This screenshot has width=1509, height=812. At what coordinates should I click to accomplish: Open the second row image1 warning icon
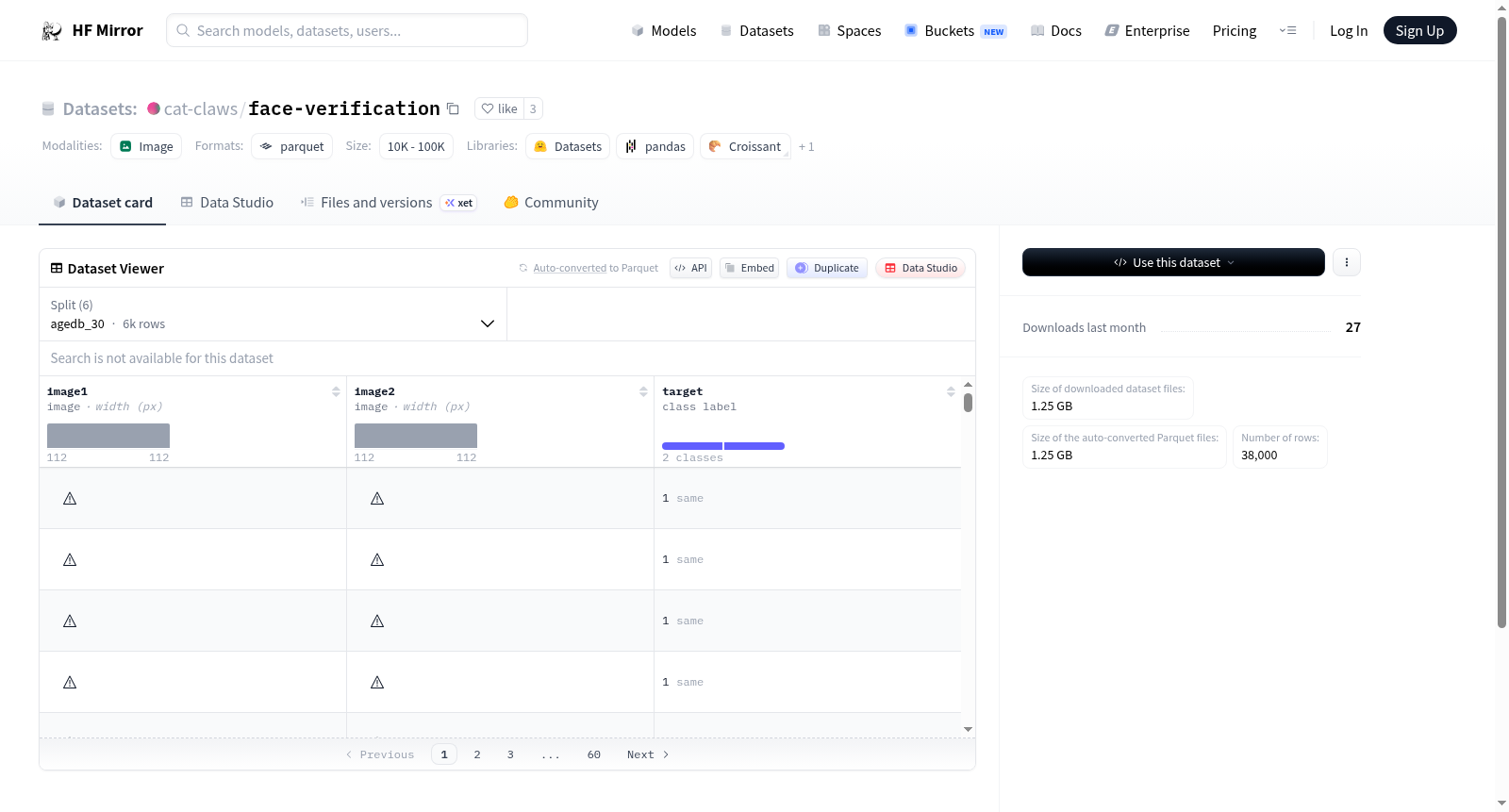pyautogui.click(x=70, y=559)
